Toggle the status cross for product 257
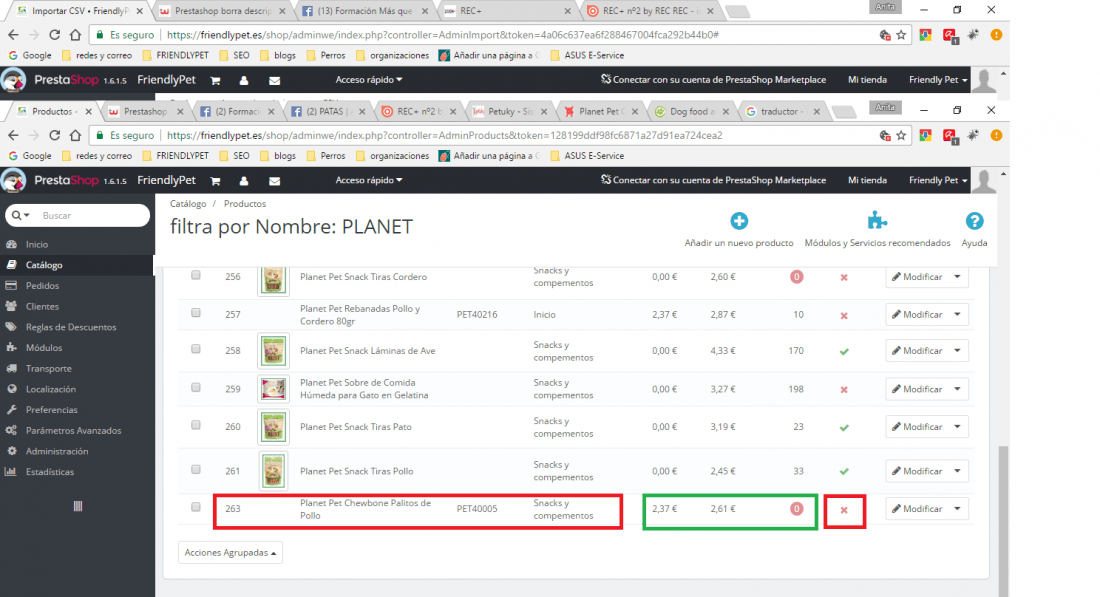Screen dimensions: 1100x597 click(x=844, y=315)
